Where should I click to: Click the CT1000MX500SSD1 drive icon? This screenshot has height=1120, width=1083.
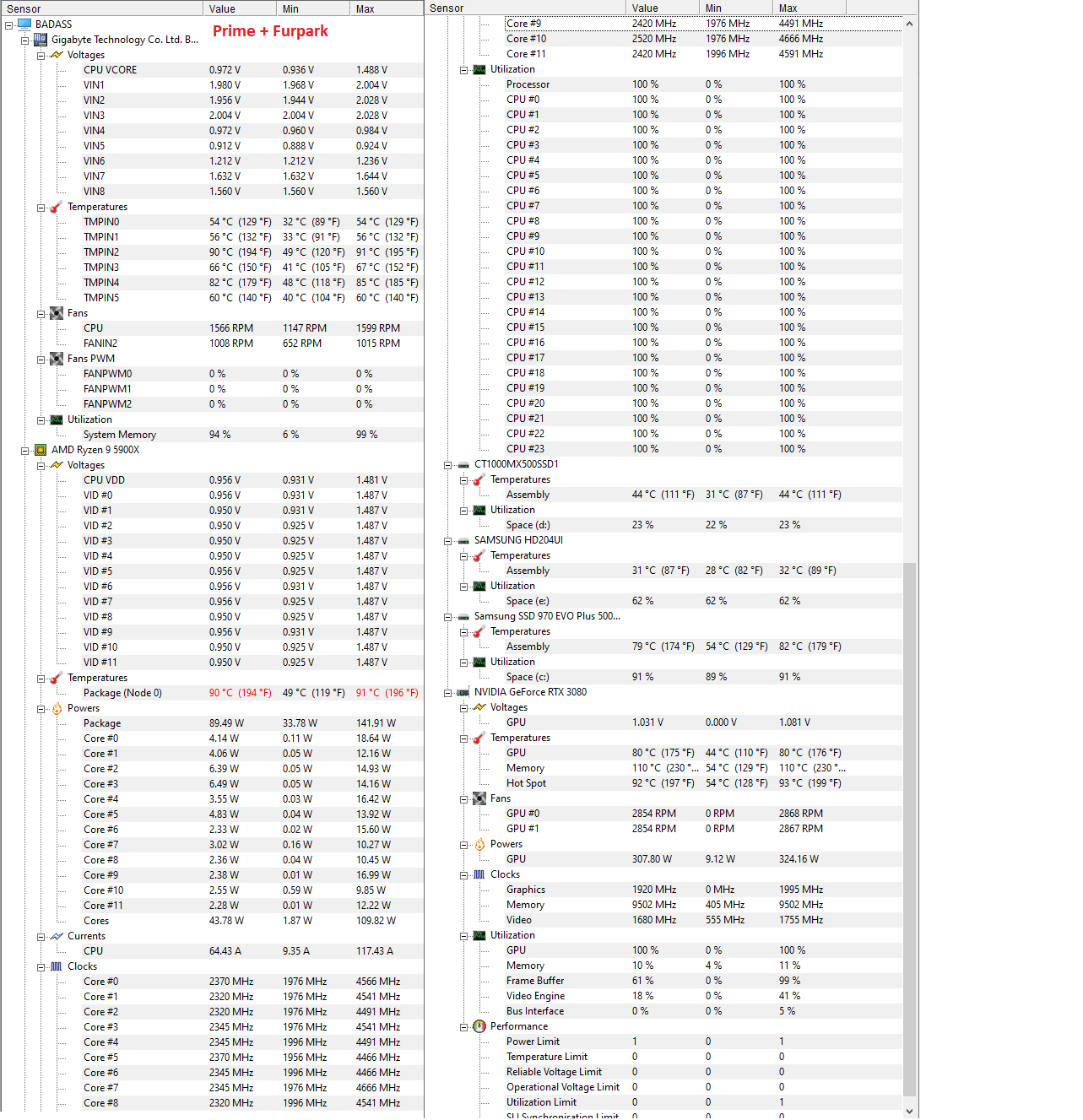coord(463,464)
